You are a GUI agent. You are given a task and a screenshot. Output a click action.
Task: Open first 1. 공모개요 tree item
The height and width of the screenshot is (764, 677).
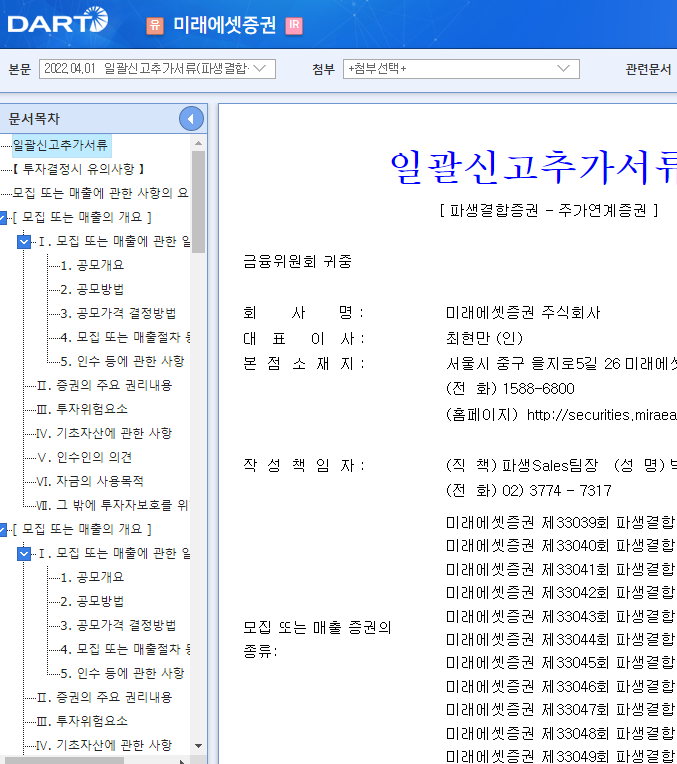[92, 265]
